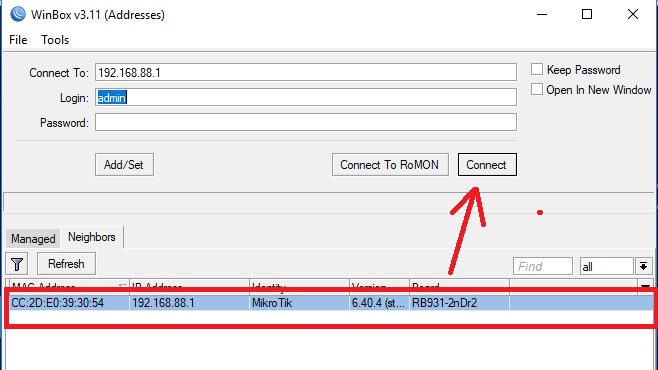The image size is (658, 370).
Task: Click the version 6.40.4 cell
Action: [x=379, y=303]
